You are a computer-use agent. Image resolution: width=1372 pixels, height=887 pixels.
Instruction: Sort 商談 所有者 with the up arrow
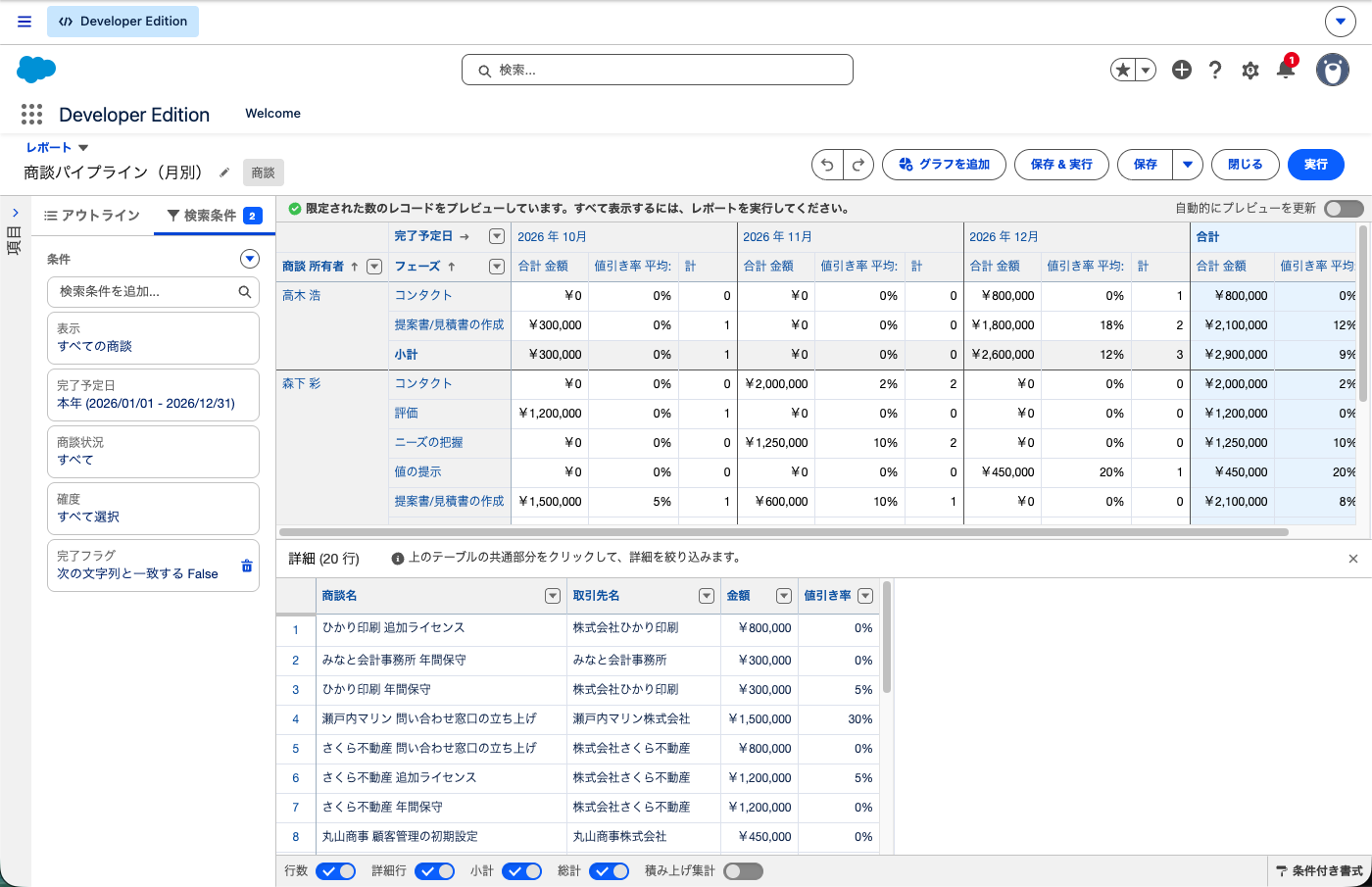point(355,267)
